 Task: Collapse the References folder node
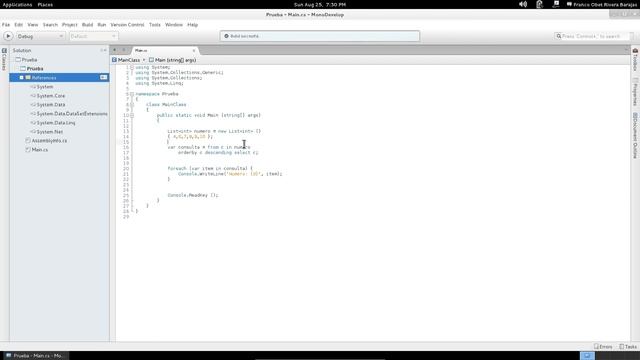point(22,78)
